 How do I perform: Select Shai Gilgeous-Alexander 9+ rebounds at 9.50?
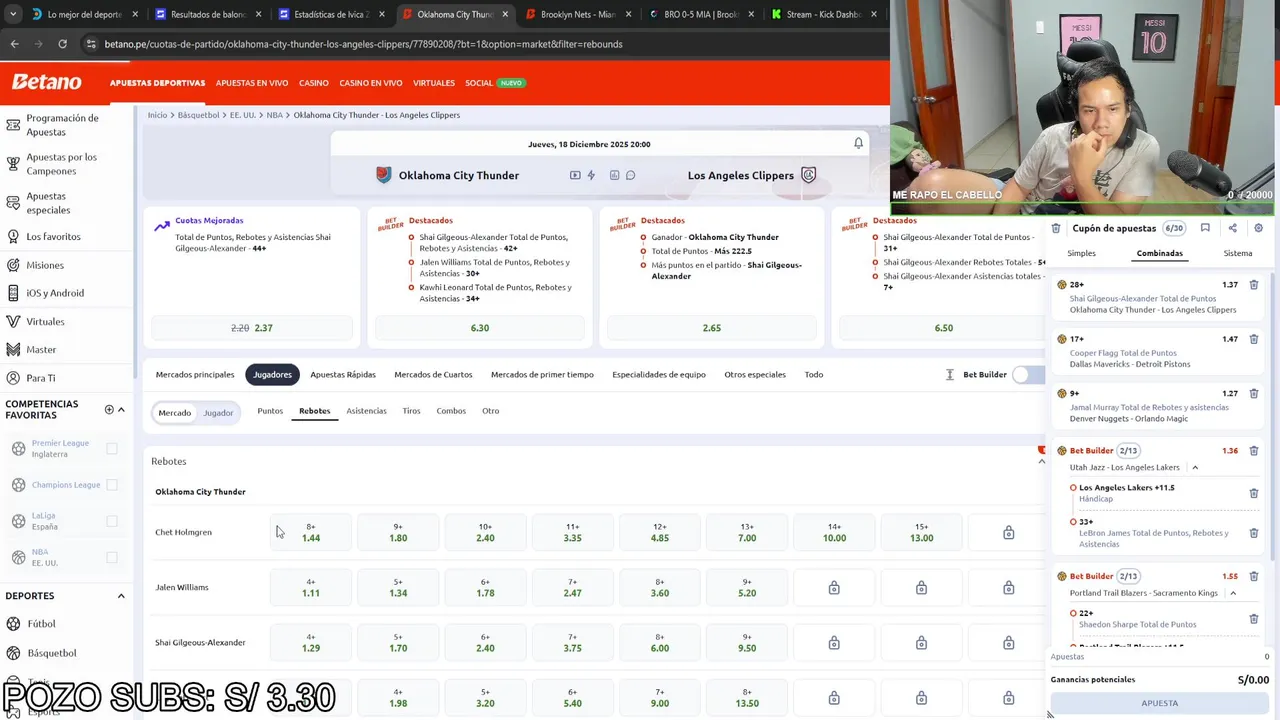(747, 642)
